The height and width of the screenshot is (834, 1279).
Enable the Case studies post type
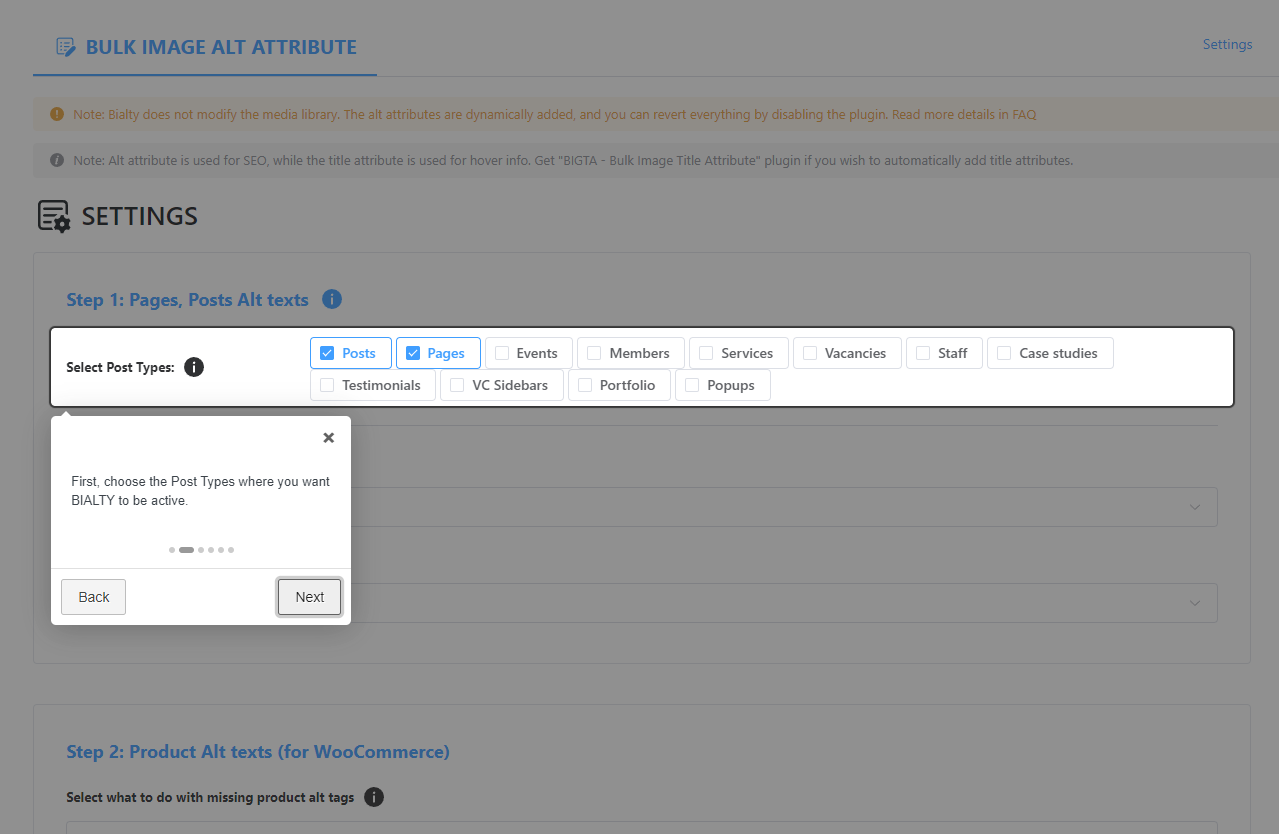(x=1003, y=352)
